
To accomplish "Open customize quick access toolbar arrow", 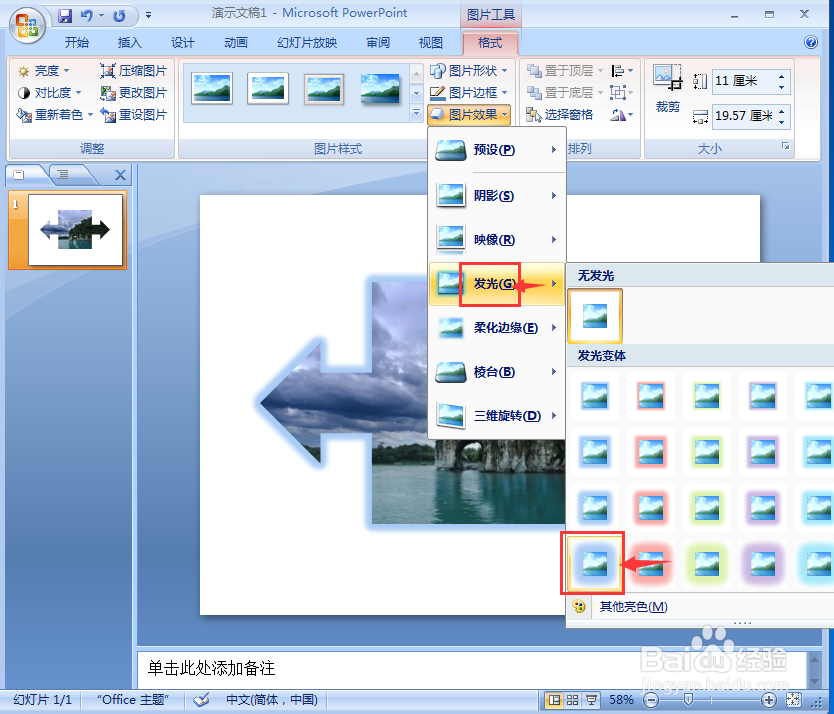I will tap(148, 15).
